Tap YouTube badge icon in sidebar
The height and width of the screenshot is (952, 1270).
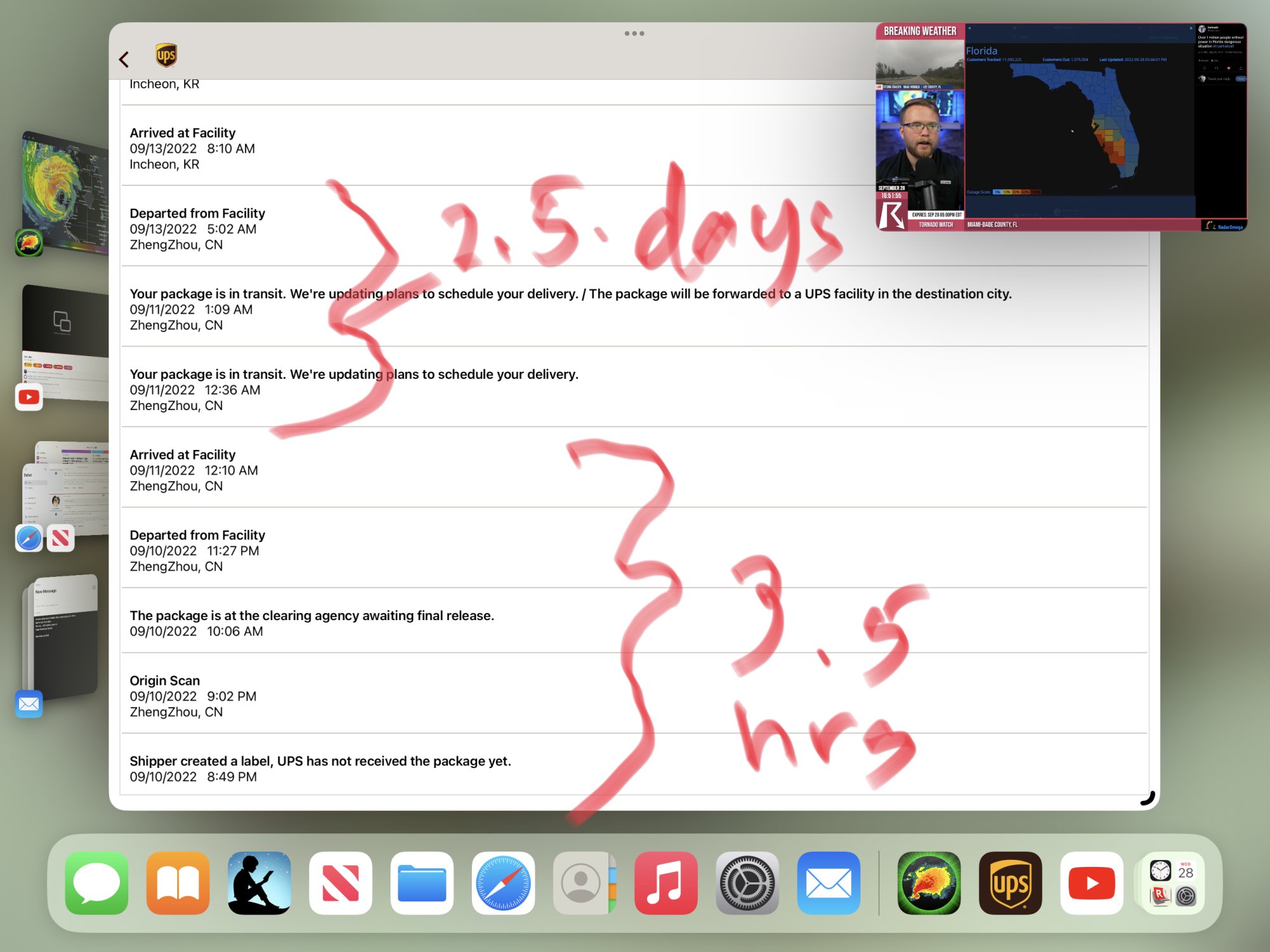pos(29,397)
